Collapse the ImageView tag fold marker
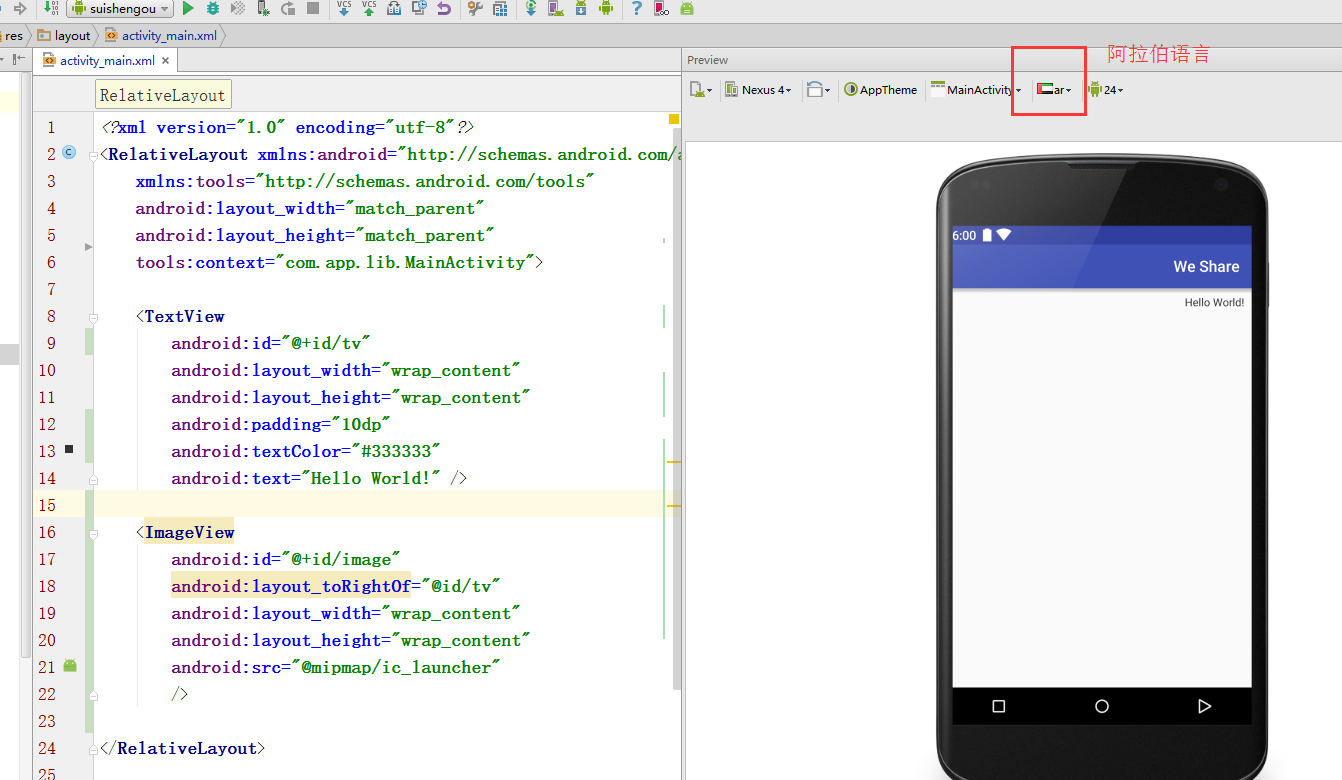Viewport: 1342px width, 780px height. 95,533
